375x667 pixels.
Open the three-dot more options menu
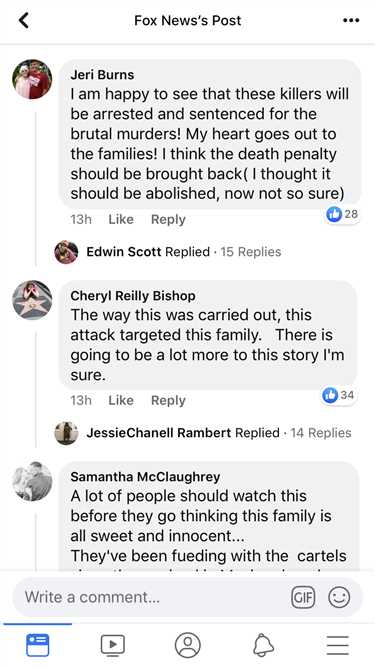[x=351, y=20]
